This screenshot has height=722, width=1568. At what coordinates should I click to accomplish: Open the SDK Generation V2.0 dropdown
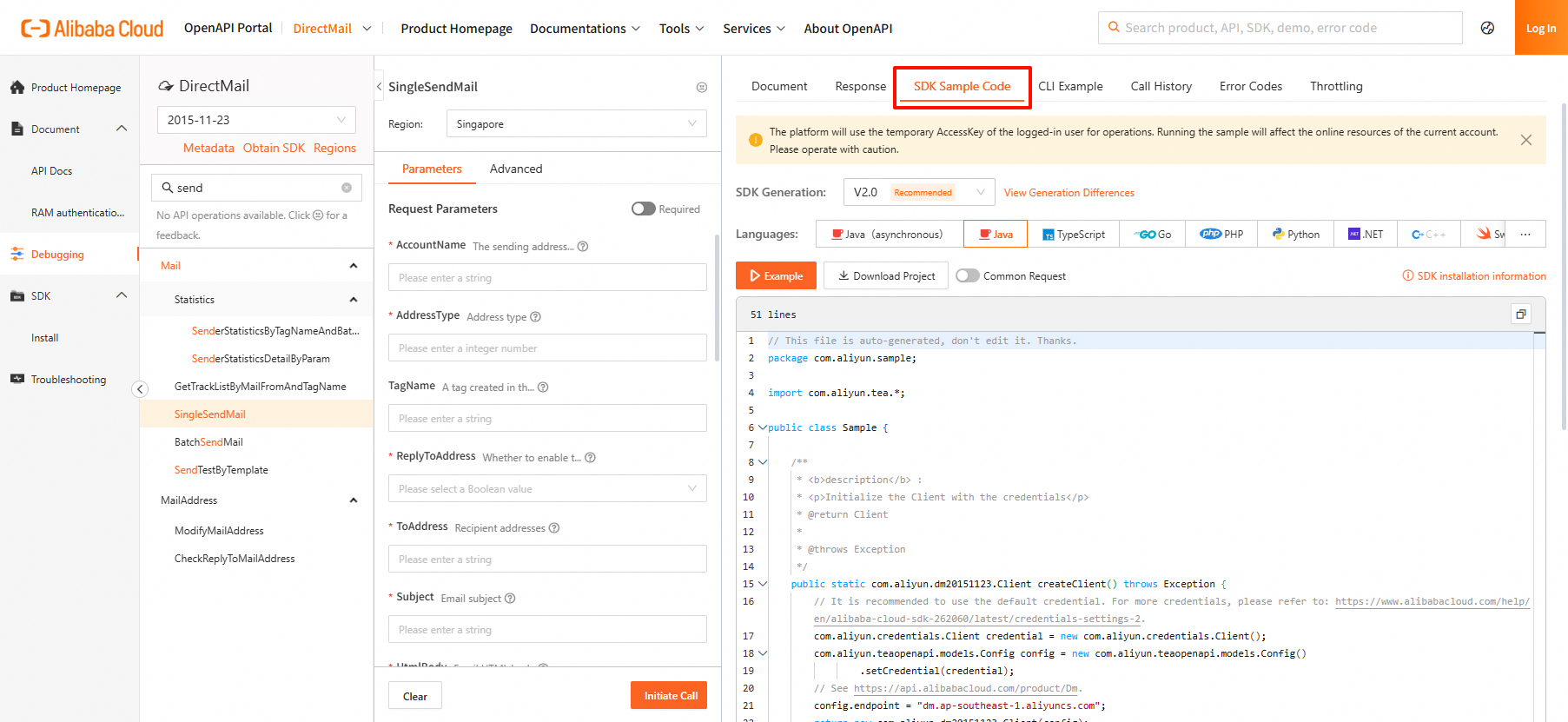click(x=919, y=192)
